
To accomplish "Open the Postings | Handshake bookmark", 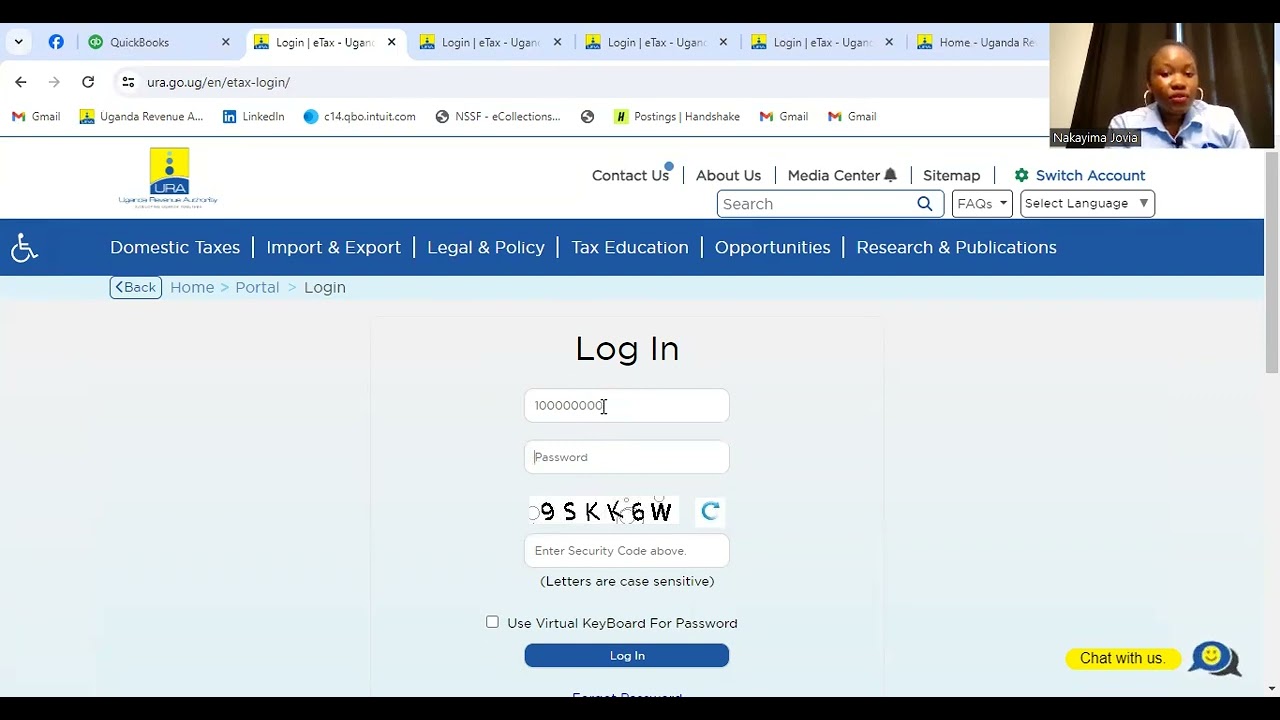I will click(677, 117).
